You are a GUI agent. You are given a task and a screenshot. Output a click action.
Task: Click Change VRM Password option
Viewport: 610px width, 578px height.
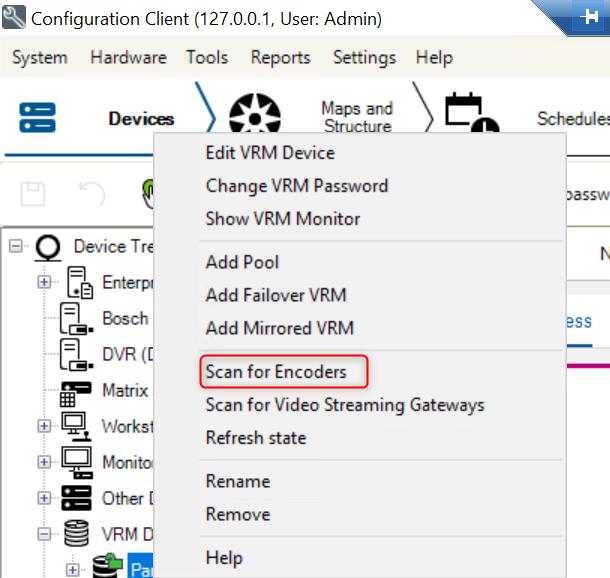coord(296,186)
